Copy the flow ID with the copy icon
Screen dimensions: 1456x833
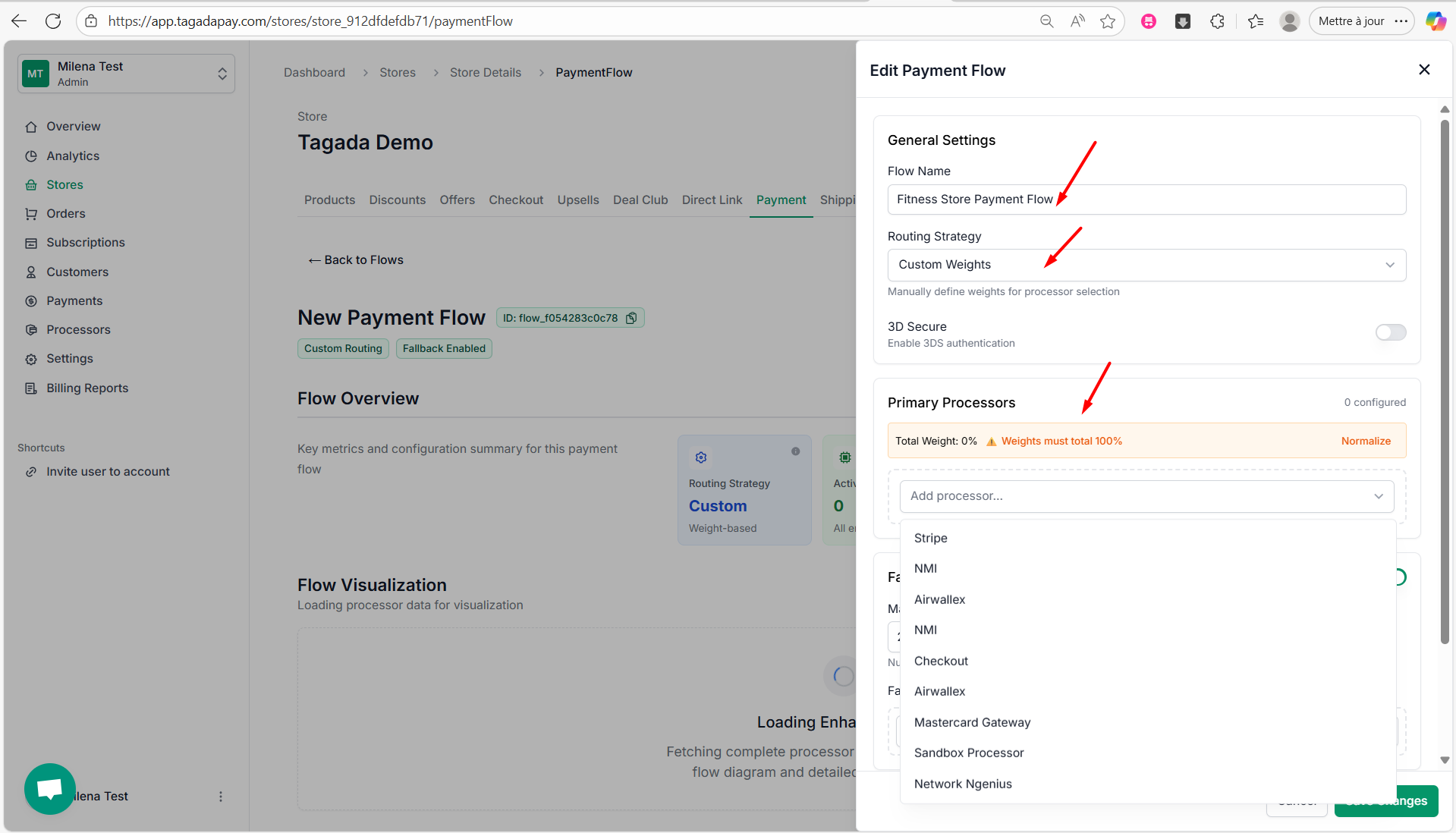(631, 318)
